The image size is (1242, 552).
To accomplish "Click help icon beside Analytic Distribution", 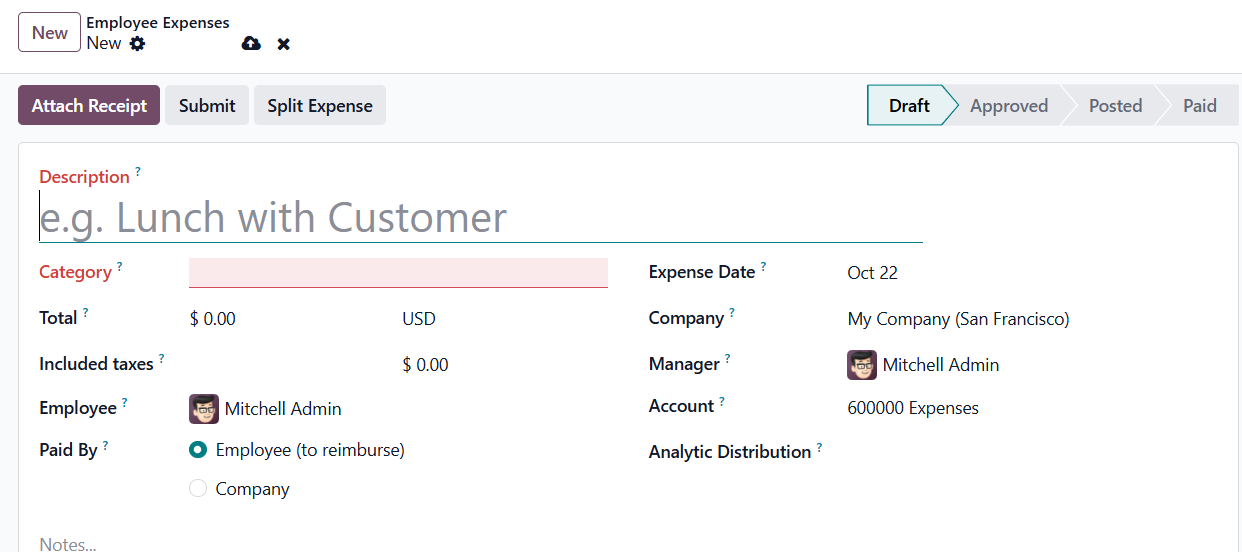I will (x=819, y=447).
